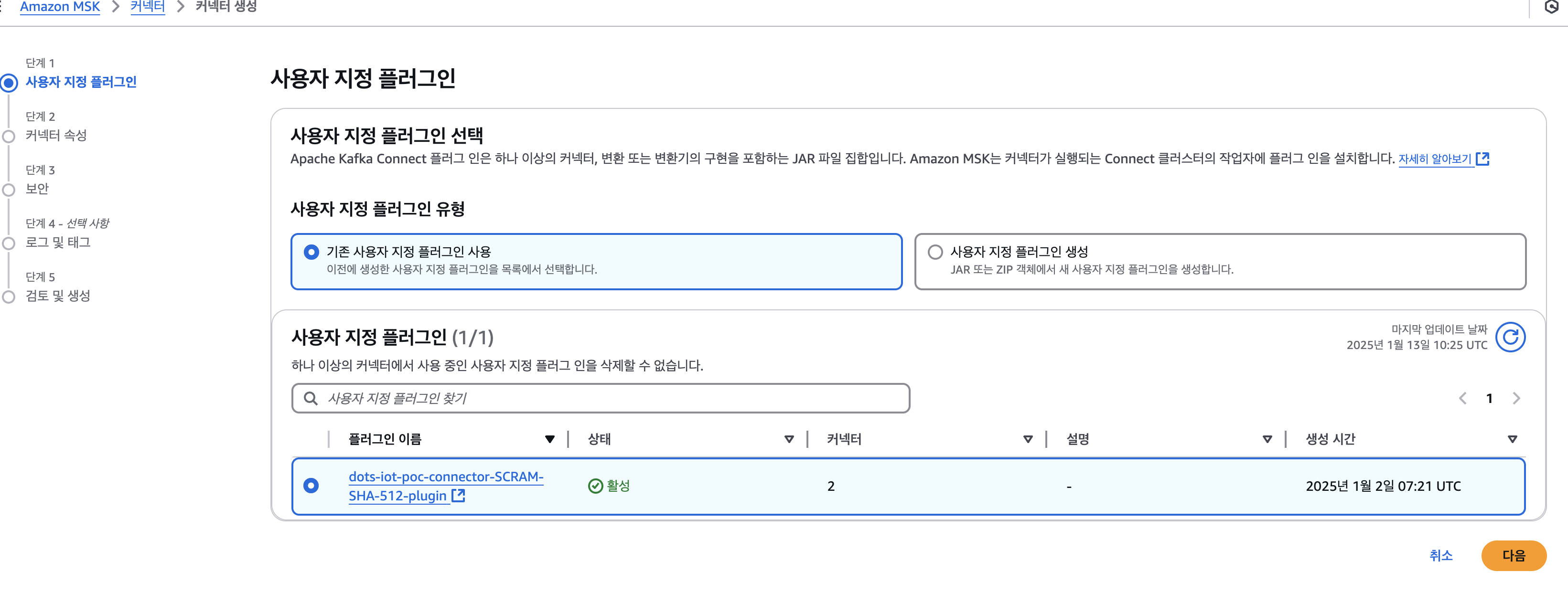The image size is (1568, 593).
Task: Select the dots-iot-poc-connector plugin row radio
Action: [311, 486]
